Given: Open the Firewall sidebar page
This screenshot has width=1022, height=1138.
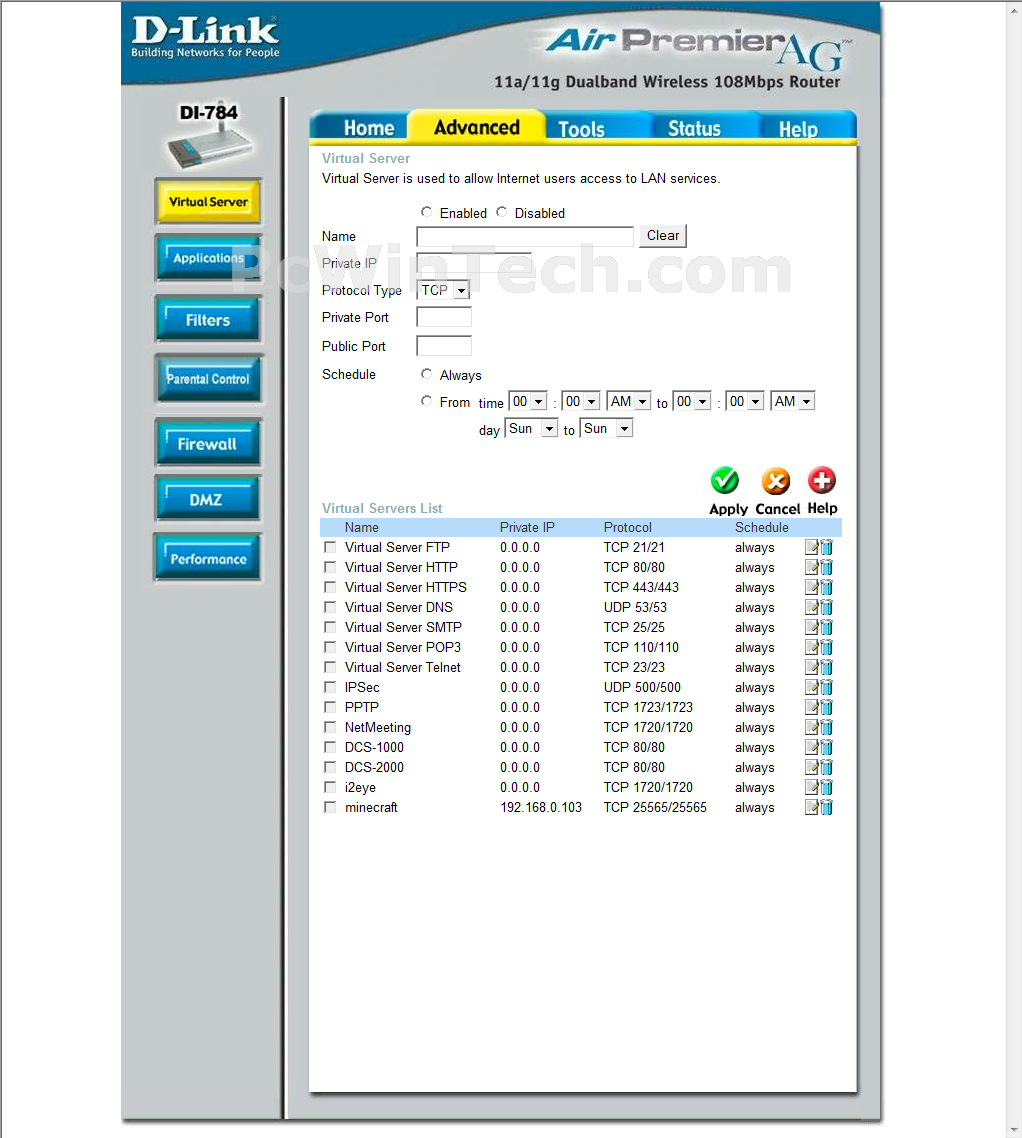Looking at the screenshot, I should 208,443.
